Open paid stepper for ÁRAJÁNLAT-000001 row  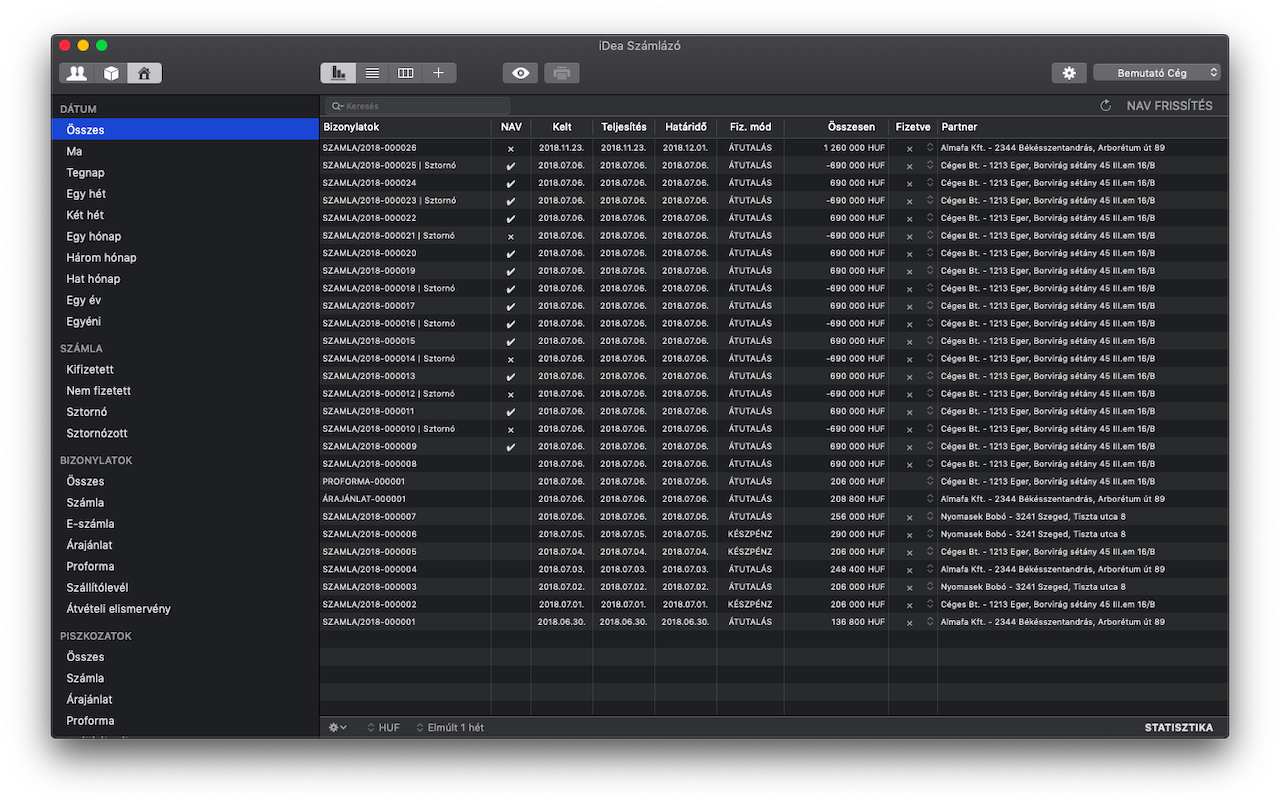(930, 499)
